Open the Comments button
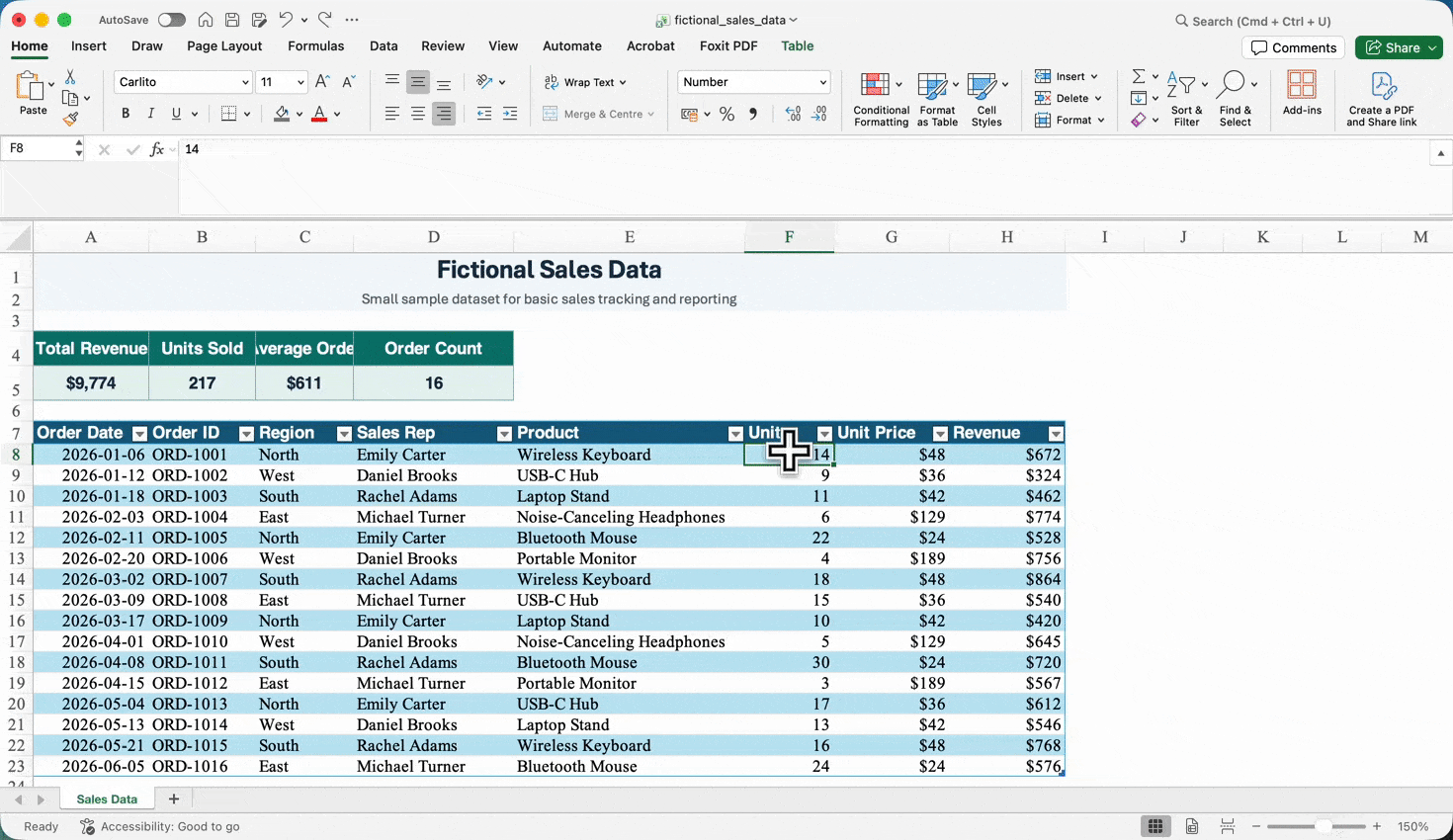 point(1293,47)
